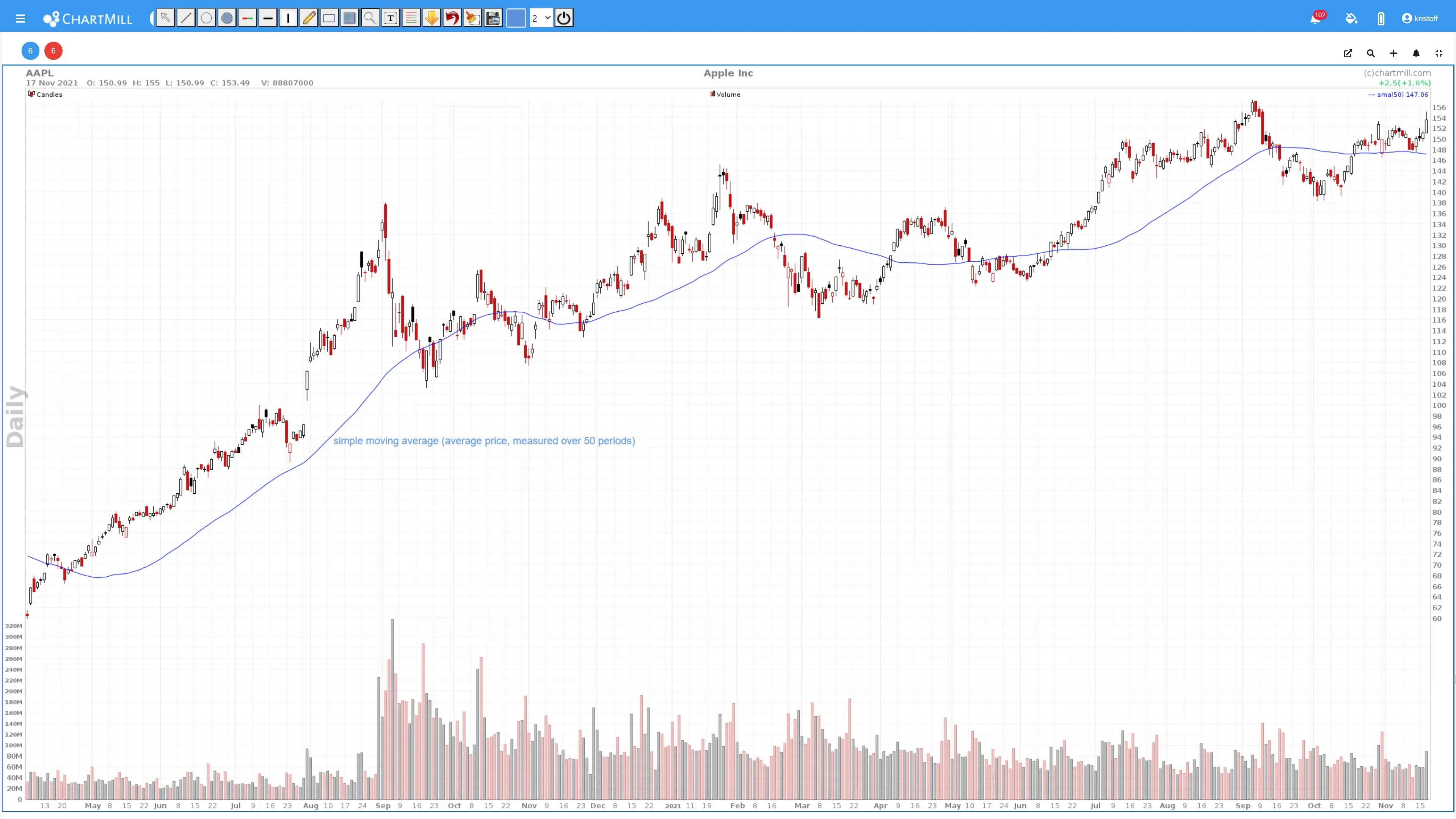Click the Sep label near 320M volume spike

pos(383,806)
